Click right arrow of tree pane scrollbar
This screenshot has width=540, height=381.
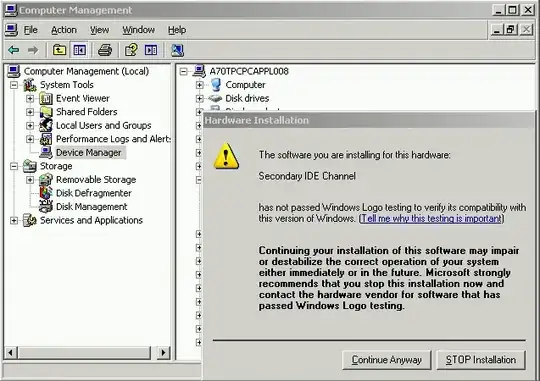(x=163, y=353)
